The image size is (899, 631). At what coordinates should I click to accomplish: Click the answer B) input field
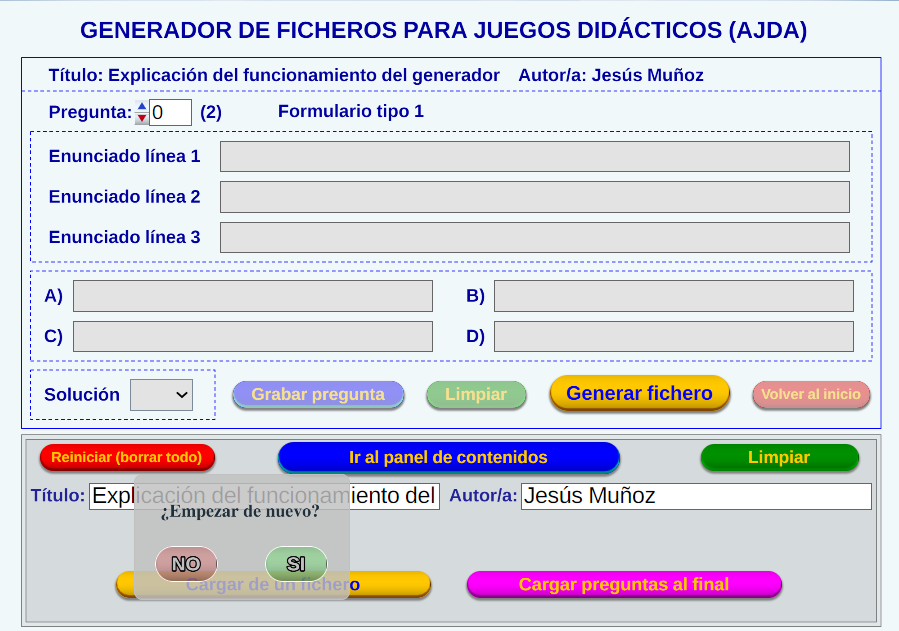[x=673, y=296]
